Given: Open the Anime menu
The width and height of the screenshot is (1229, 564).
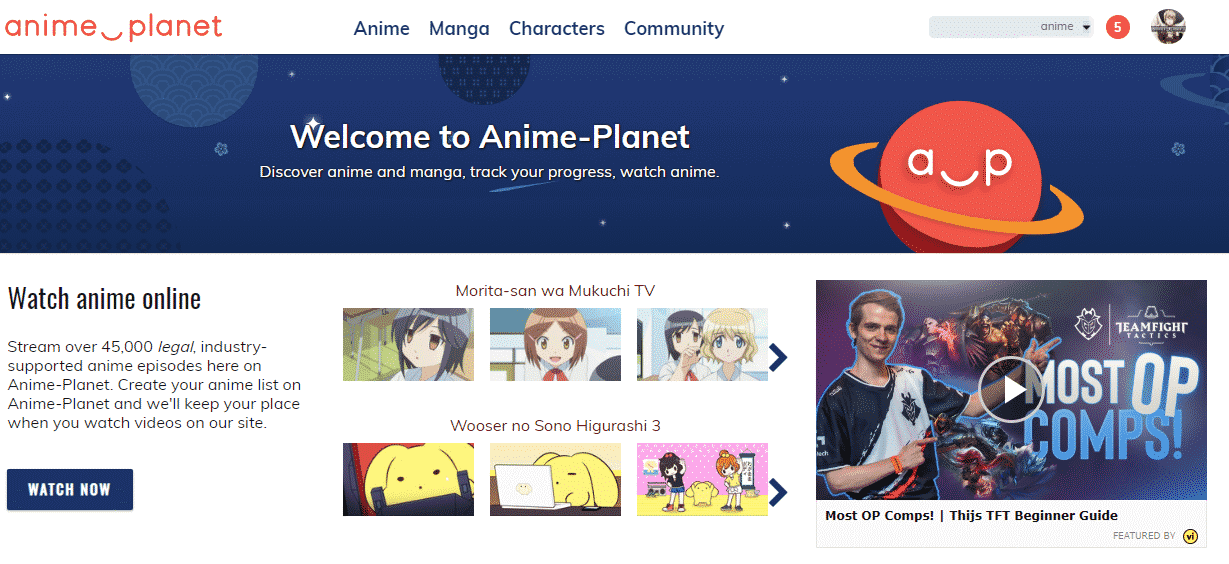Looking at the screenshot, I should 381,28.
